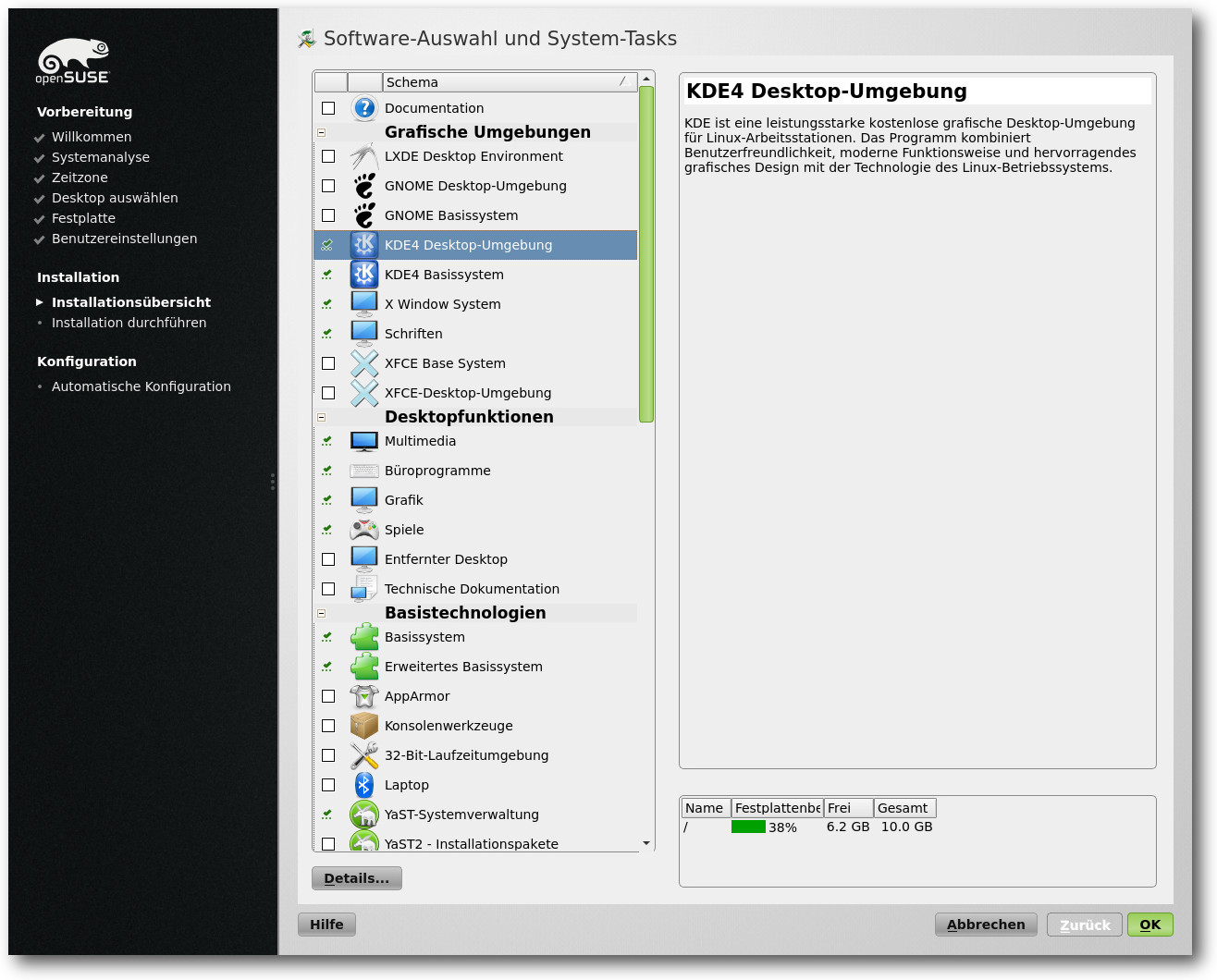
Task: Click the Spiele gamepad icon
Action: (364, 530)
